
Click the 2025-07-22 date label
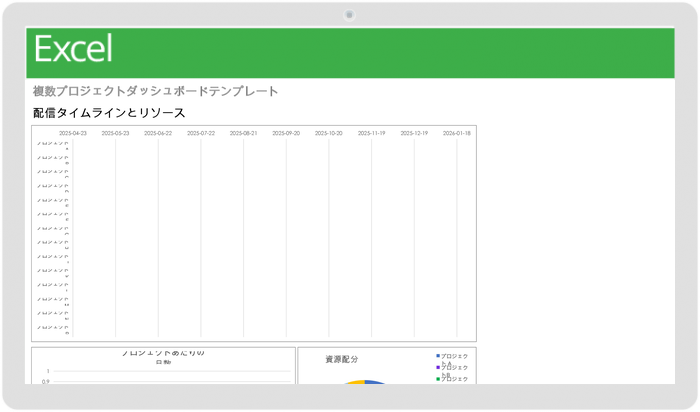click(x=201, y=133)
